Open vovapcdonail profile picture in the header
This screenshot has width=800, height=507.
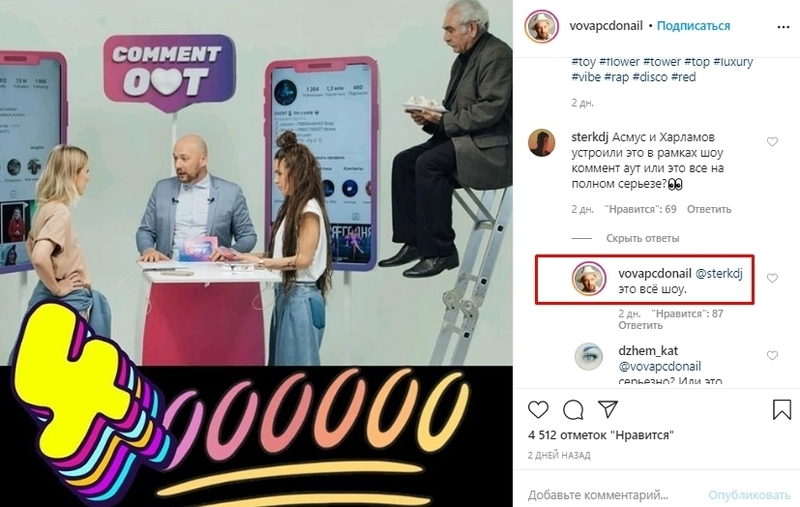coord(541,26)
